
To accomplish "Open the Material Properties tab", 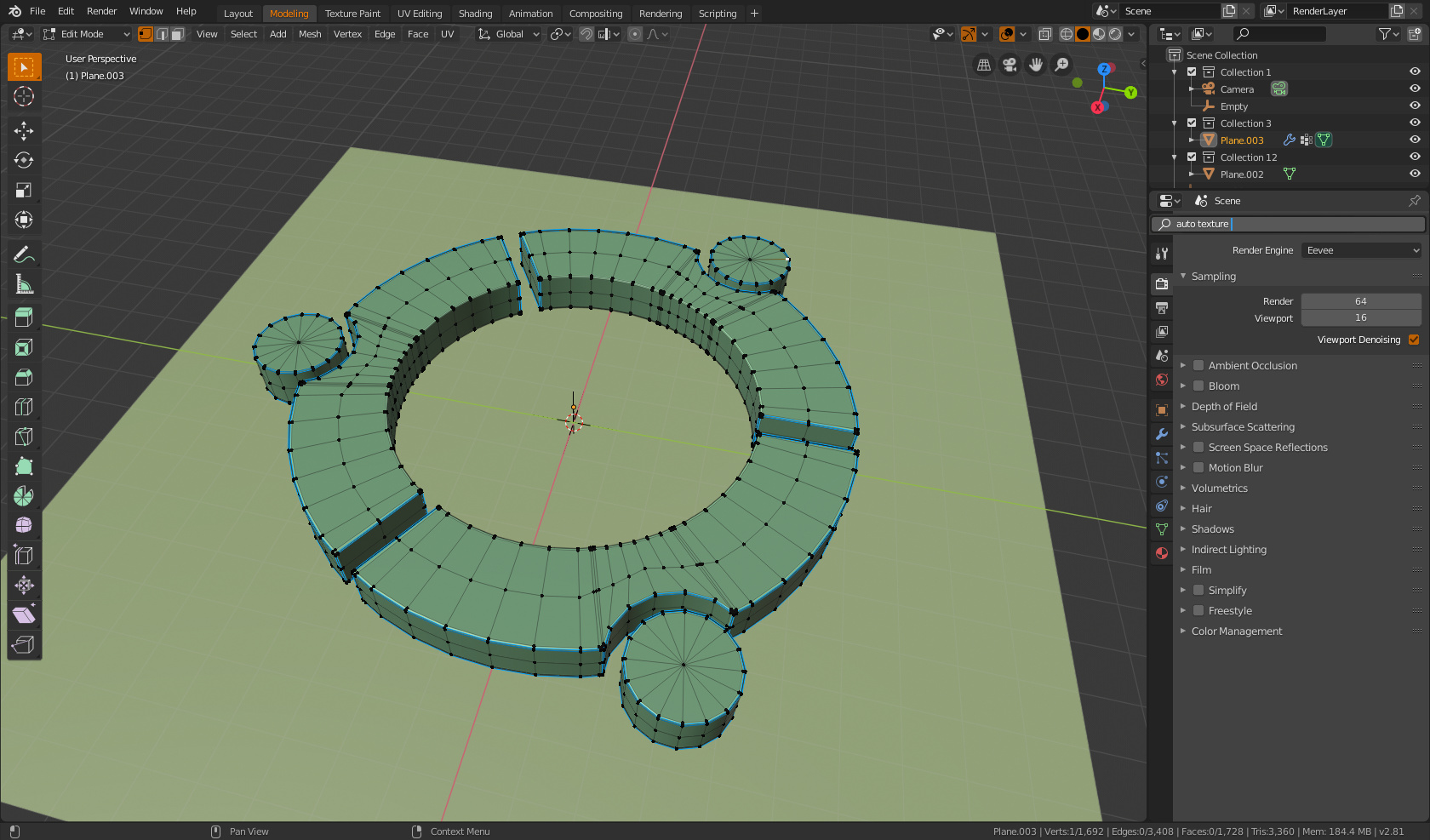I will pyautogui.click(x=1161, y=553).
